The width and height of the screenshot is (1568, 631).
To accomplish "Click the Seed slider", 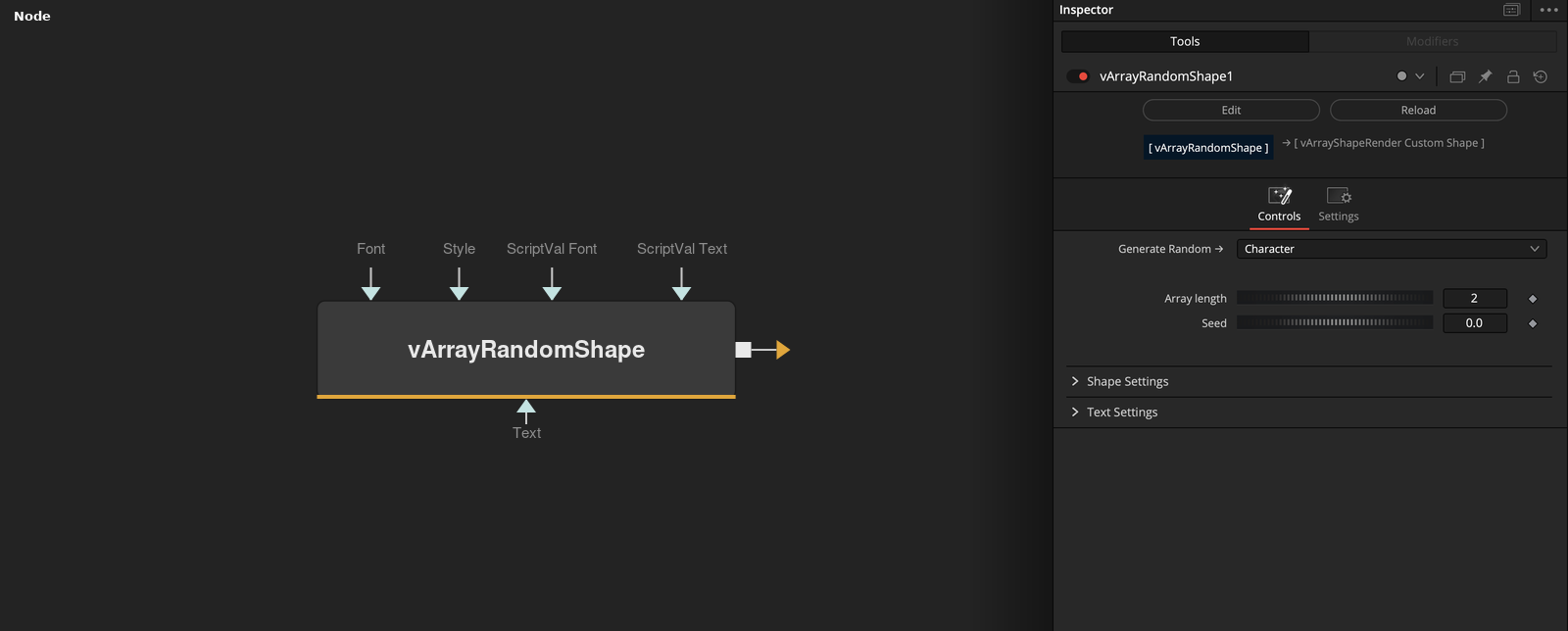I will click(x=1335, y=322).
